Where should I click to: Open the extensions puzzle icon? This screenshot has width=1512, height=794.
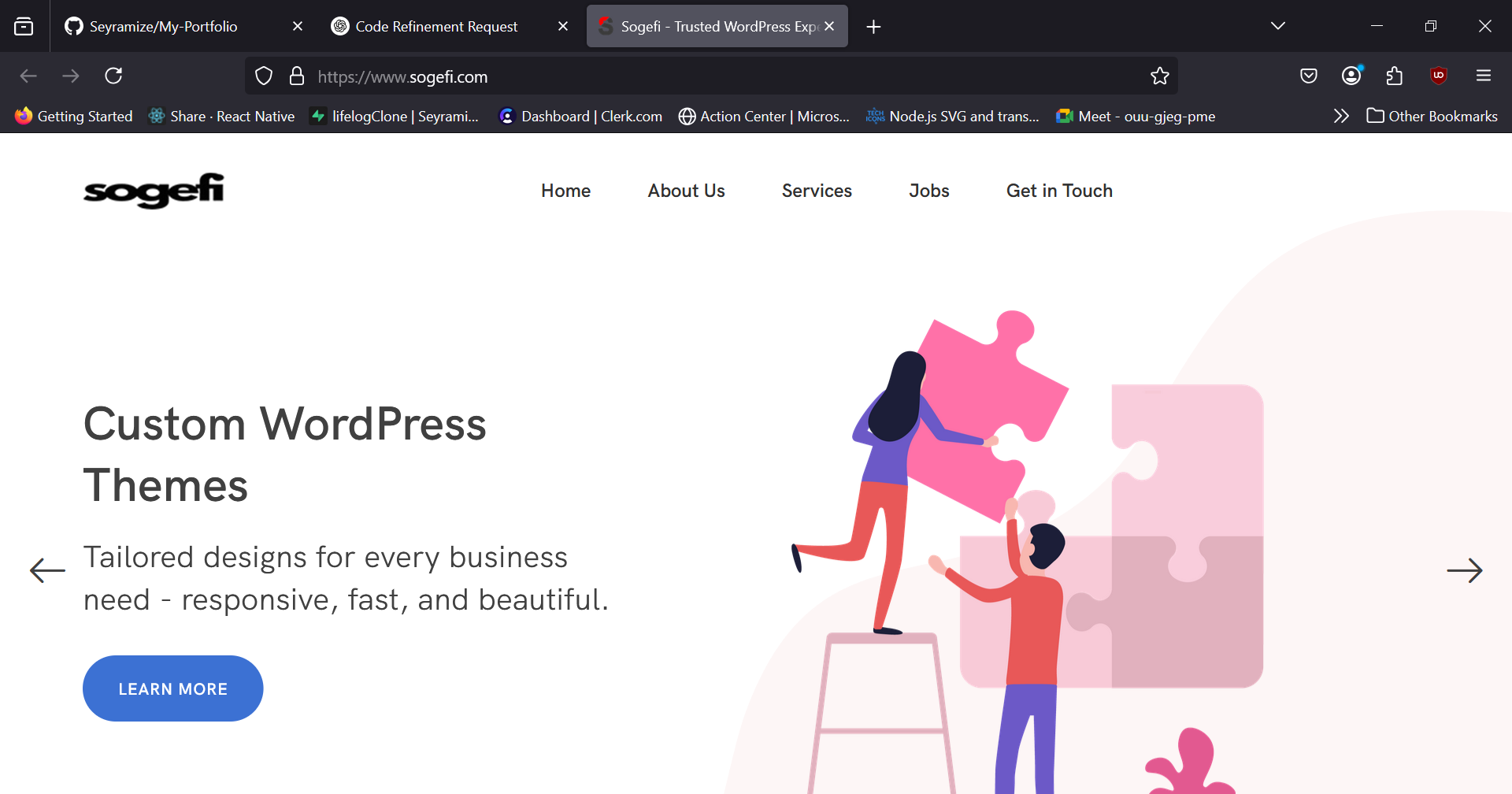(1395, 76)
